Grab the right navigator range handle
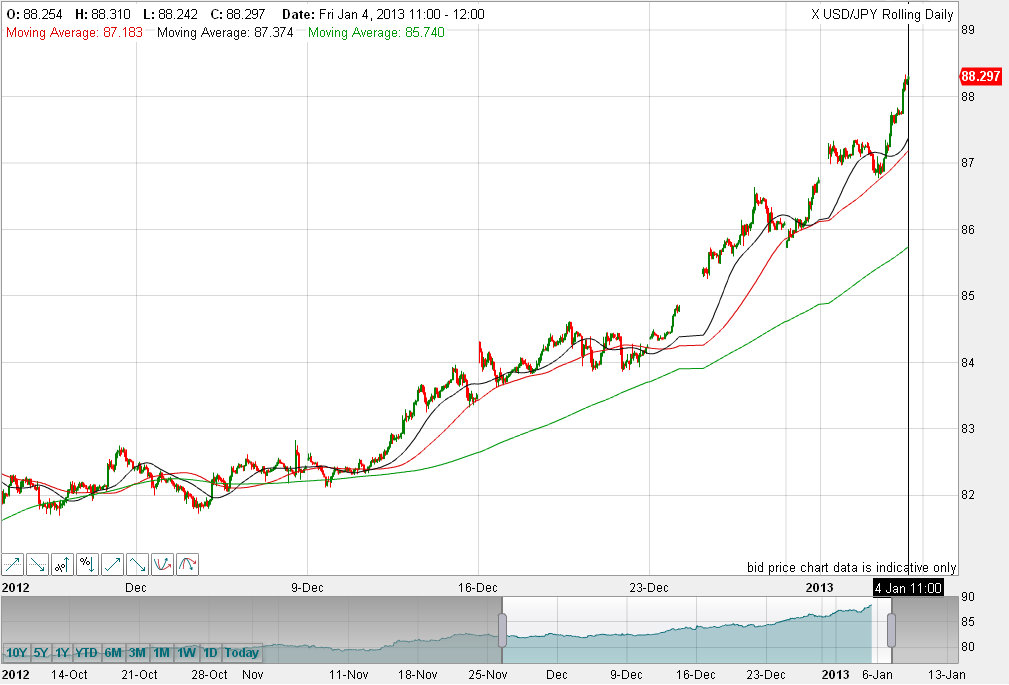This screenshot has height=685, width=1009. (x=891, y=630)
